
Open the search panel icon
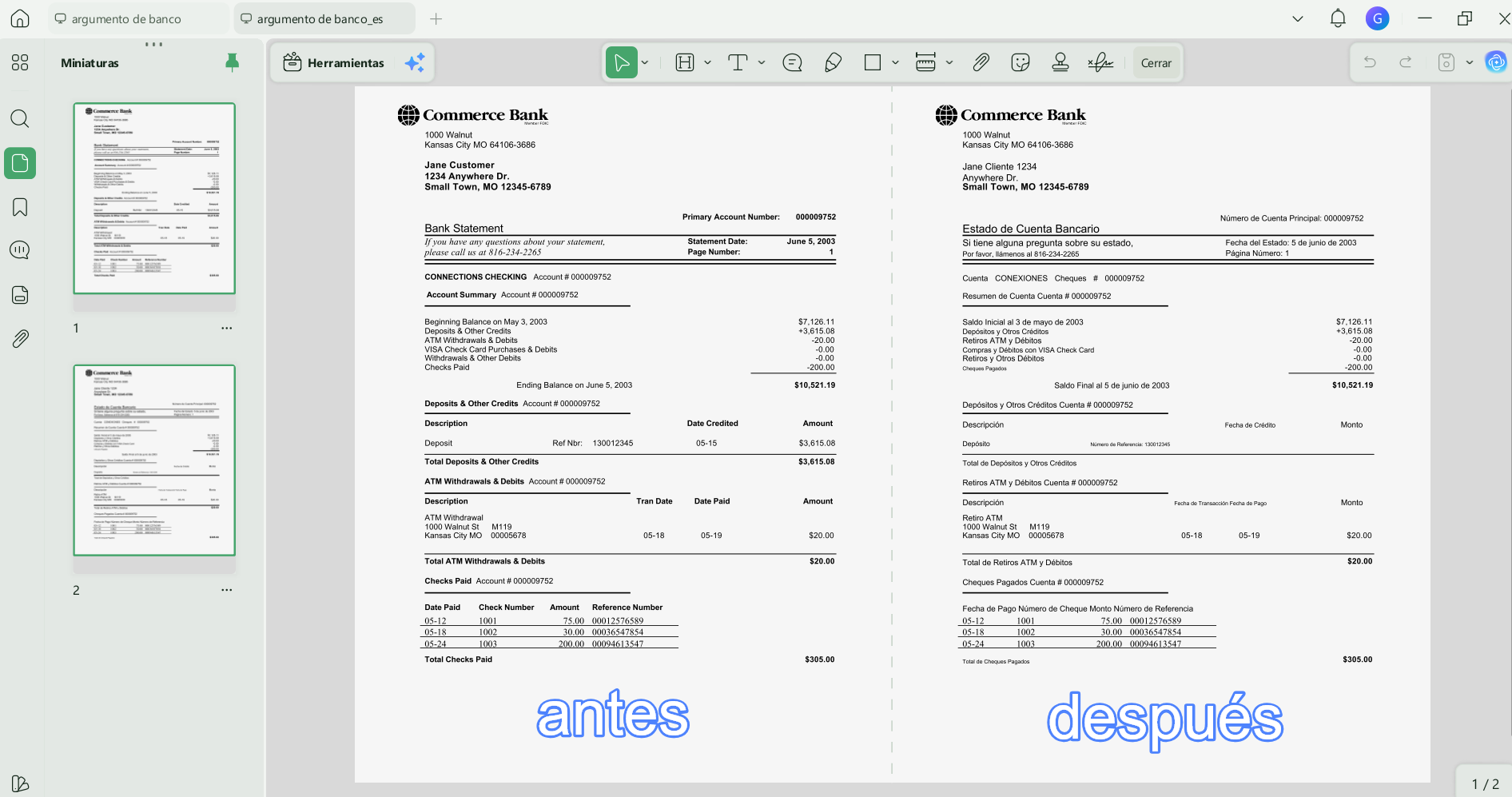coord(20,119)
